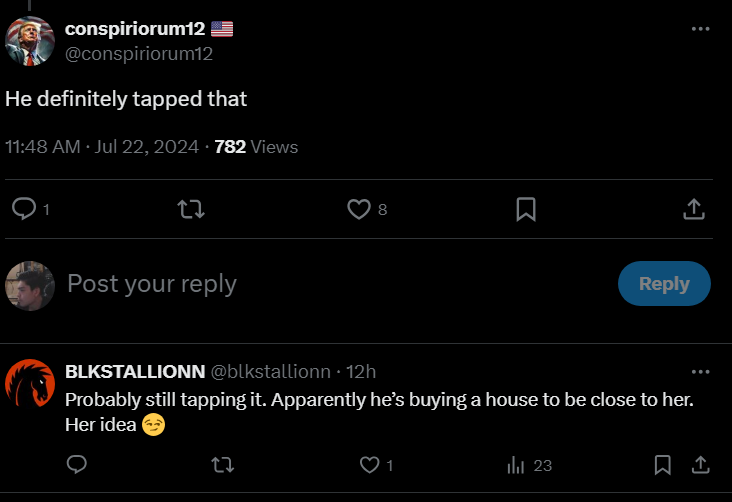The image size is (732, 502).
Task: Open more options for BLKSTALLIONN reply
Action: tap(700, 372)
